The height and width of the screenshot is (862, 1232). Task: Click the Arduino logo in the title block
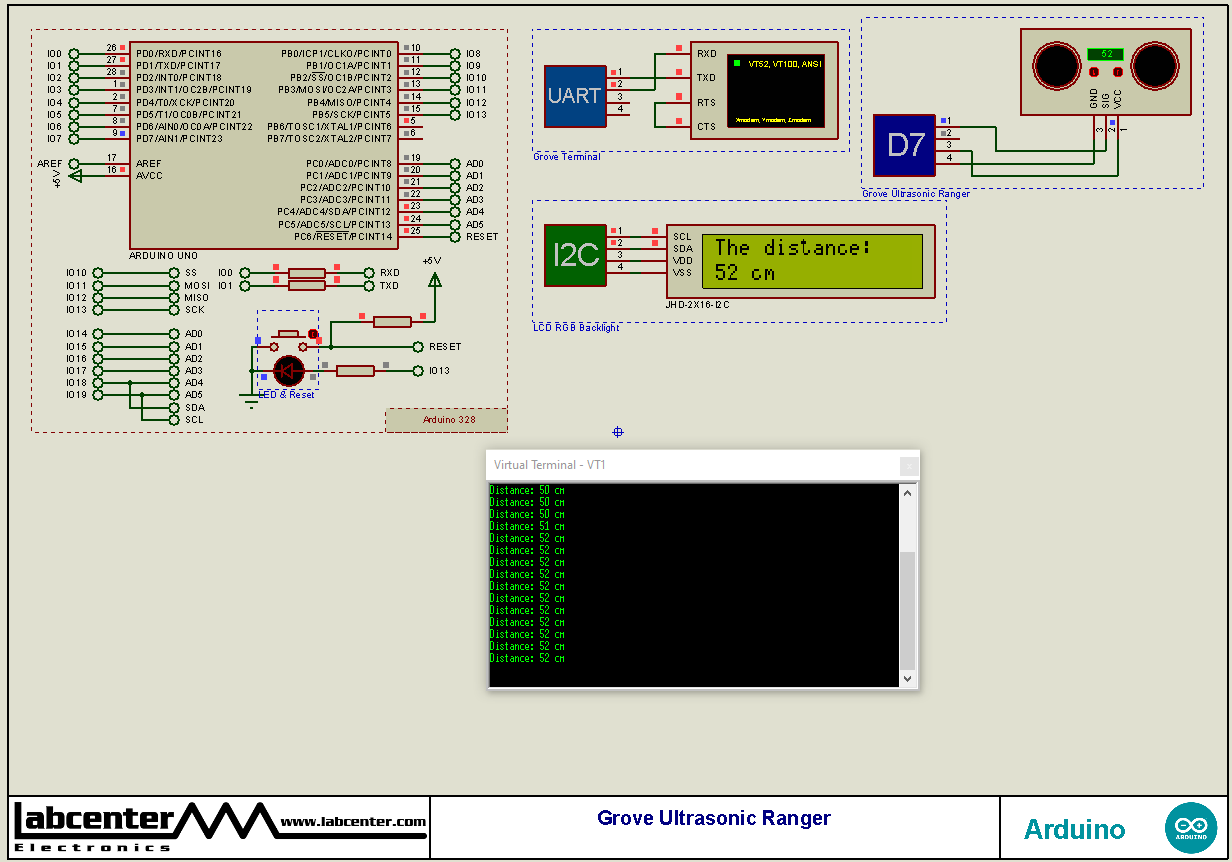click(1191, 827)
